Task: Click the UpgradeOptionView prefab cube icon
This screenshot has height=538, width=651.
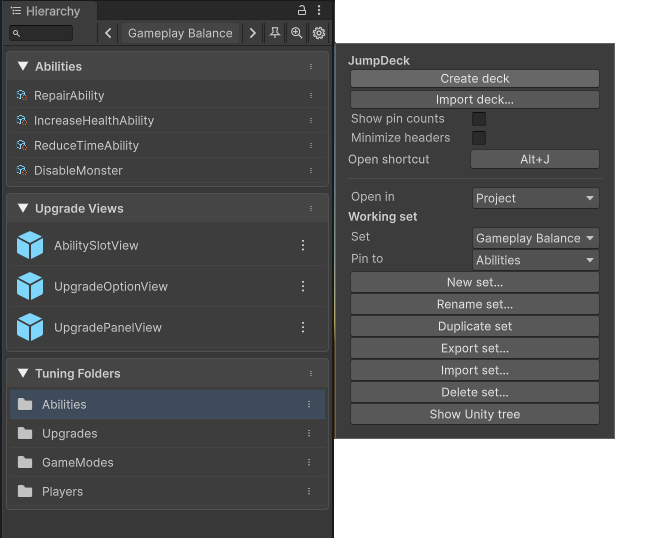Action: (x=30, y=286)
